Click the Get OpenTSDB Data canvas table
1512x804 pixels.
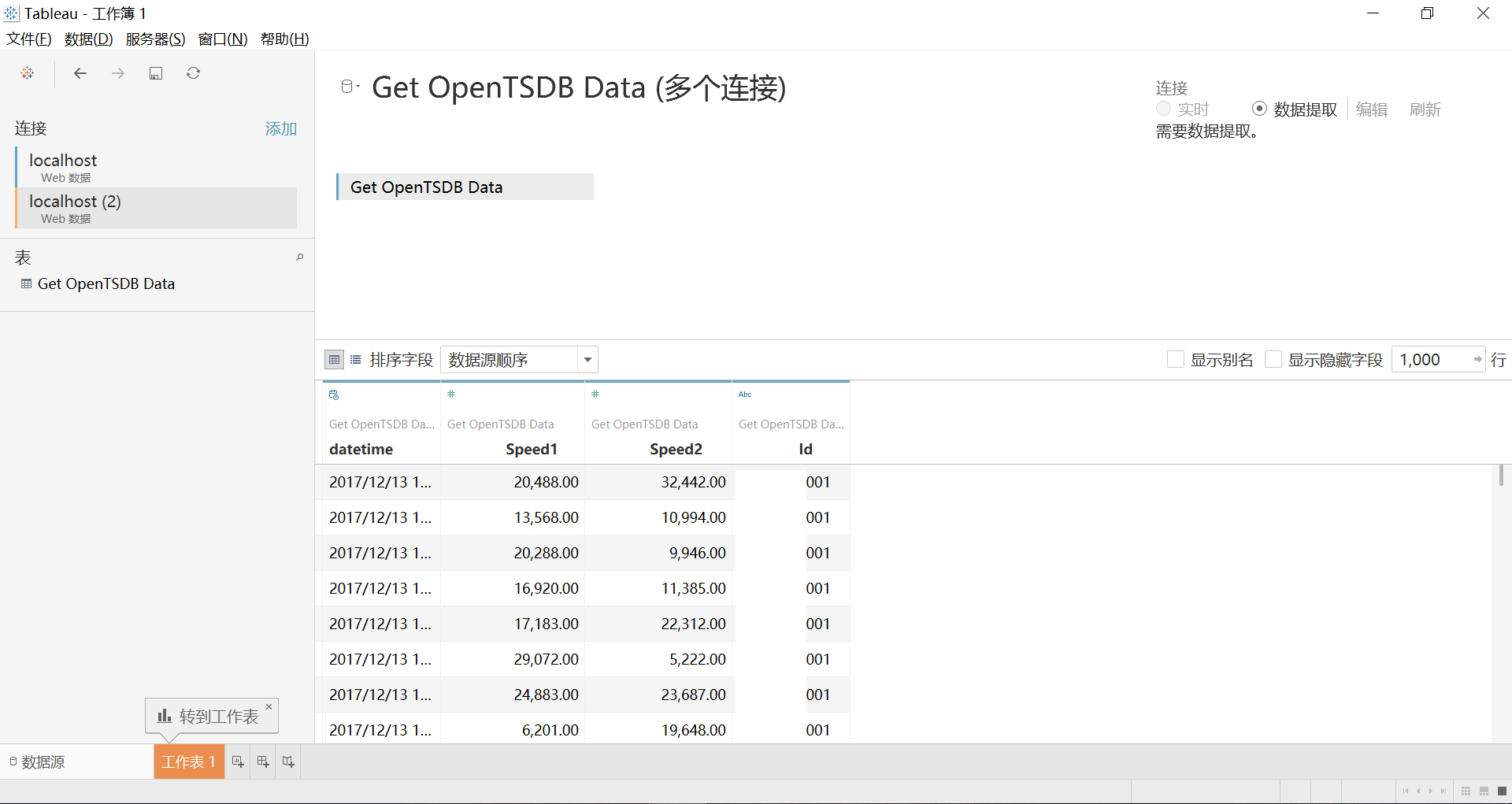[x=465, y=187]
